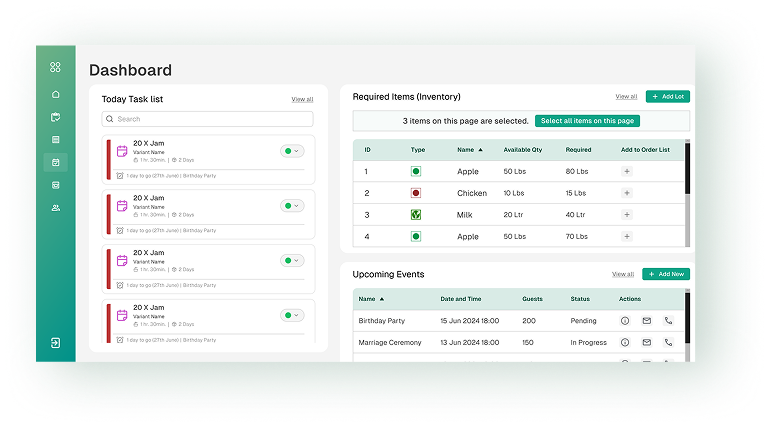The height and width of the screenshot is (426, 769).
Task: Click the logout icon at sidebar bottom
Action: click(56, 342)
